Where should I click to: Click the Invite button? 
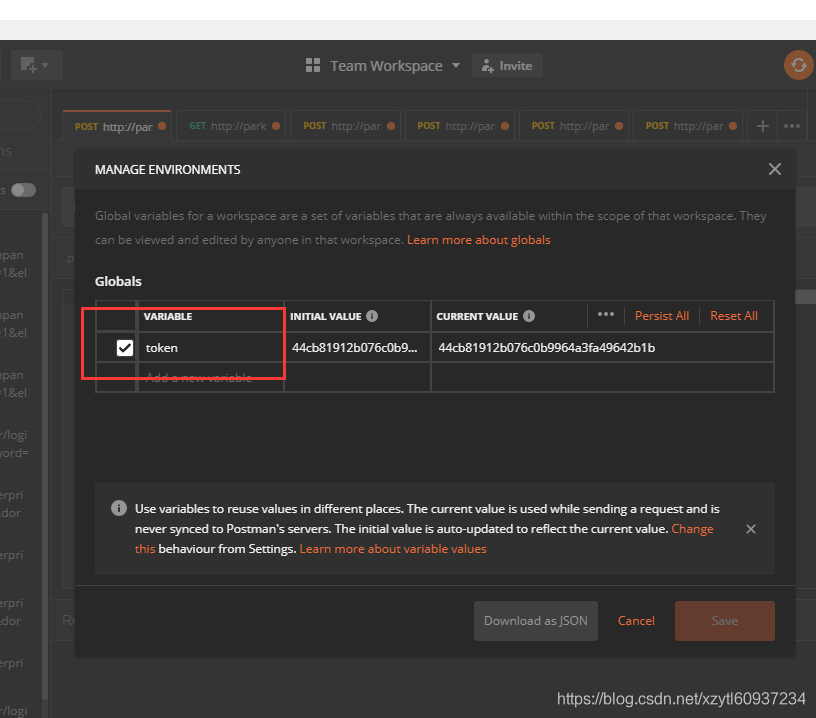click(x=507, y=66)
